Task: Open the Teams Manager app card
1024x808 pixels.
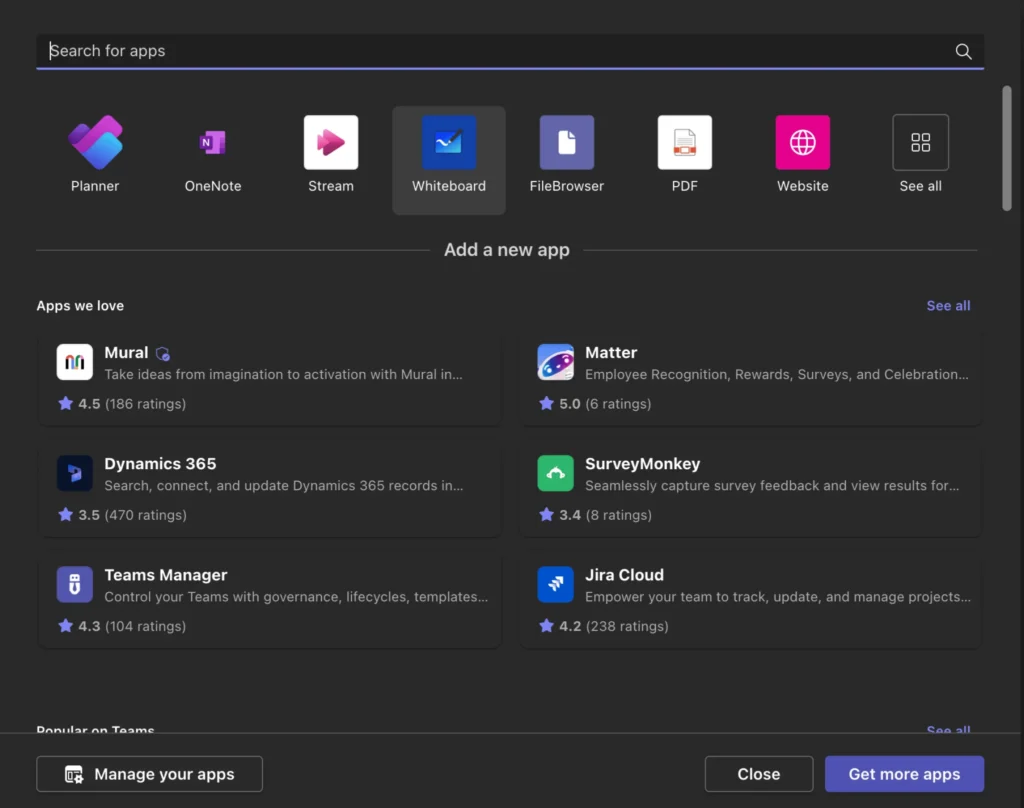Action: 269,598
